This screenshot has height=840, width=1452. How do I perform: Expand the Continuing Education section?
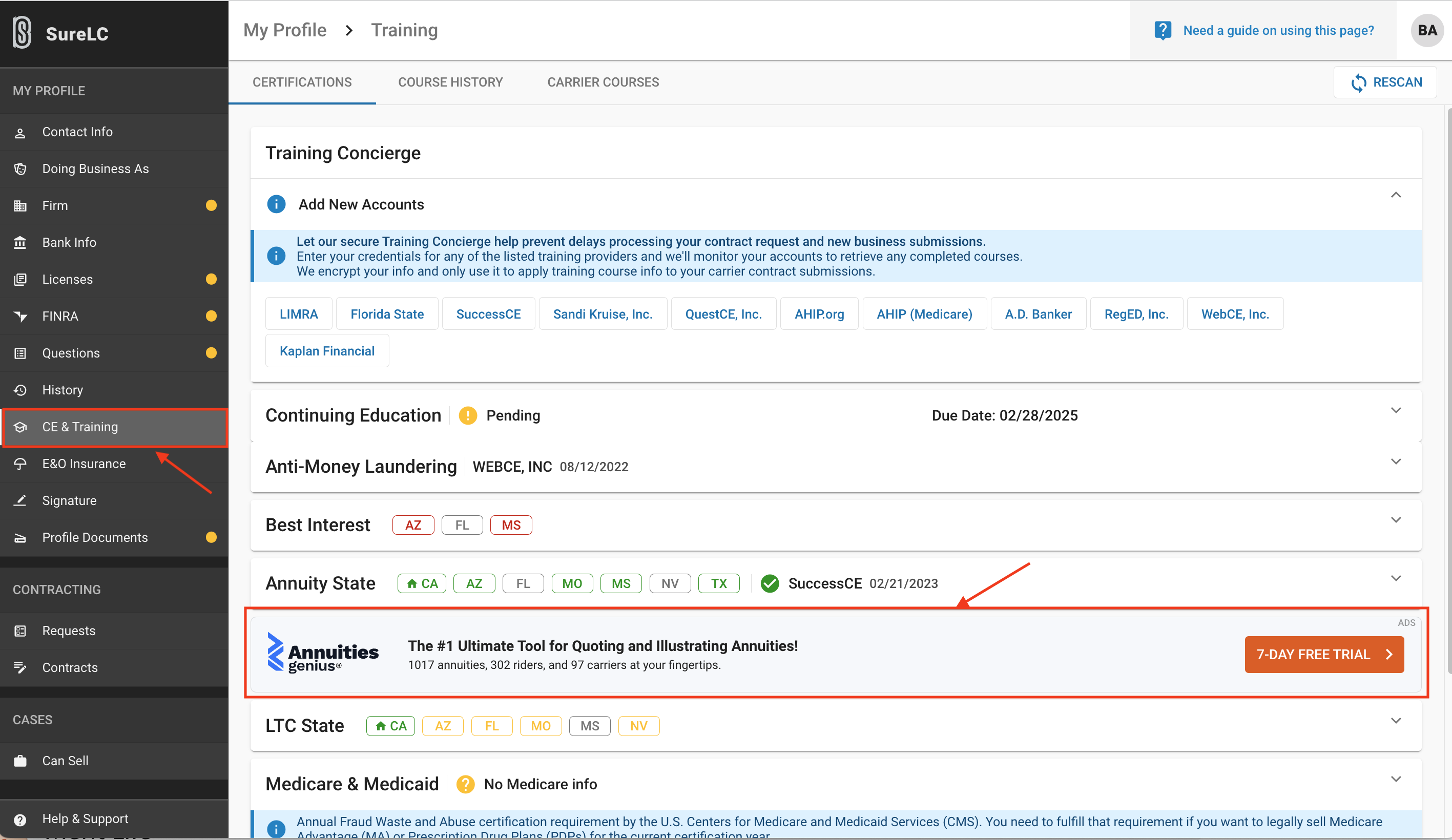pyautogui.click(x=1396, y=411)
